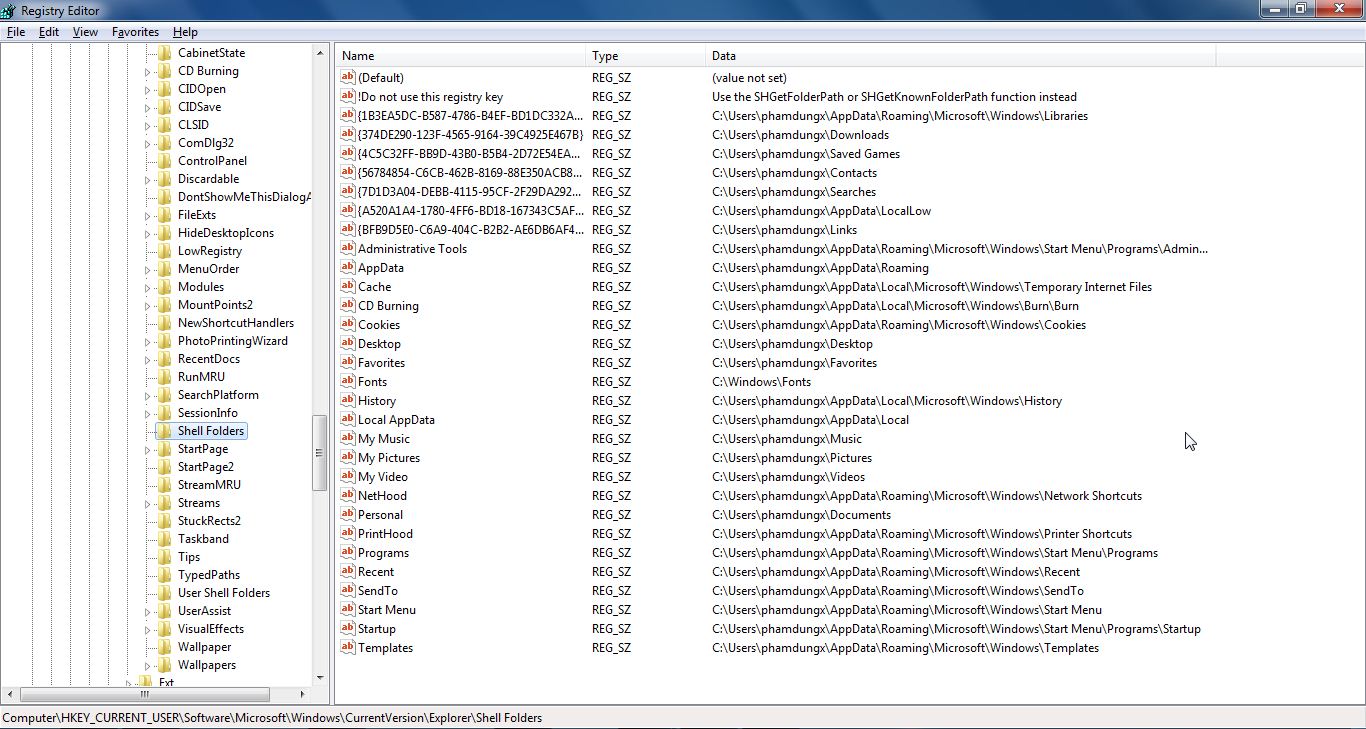The height and width of the screenshot is (729, 1366).
Task: Open the File menu
Action: (16, 32)
